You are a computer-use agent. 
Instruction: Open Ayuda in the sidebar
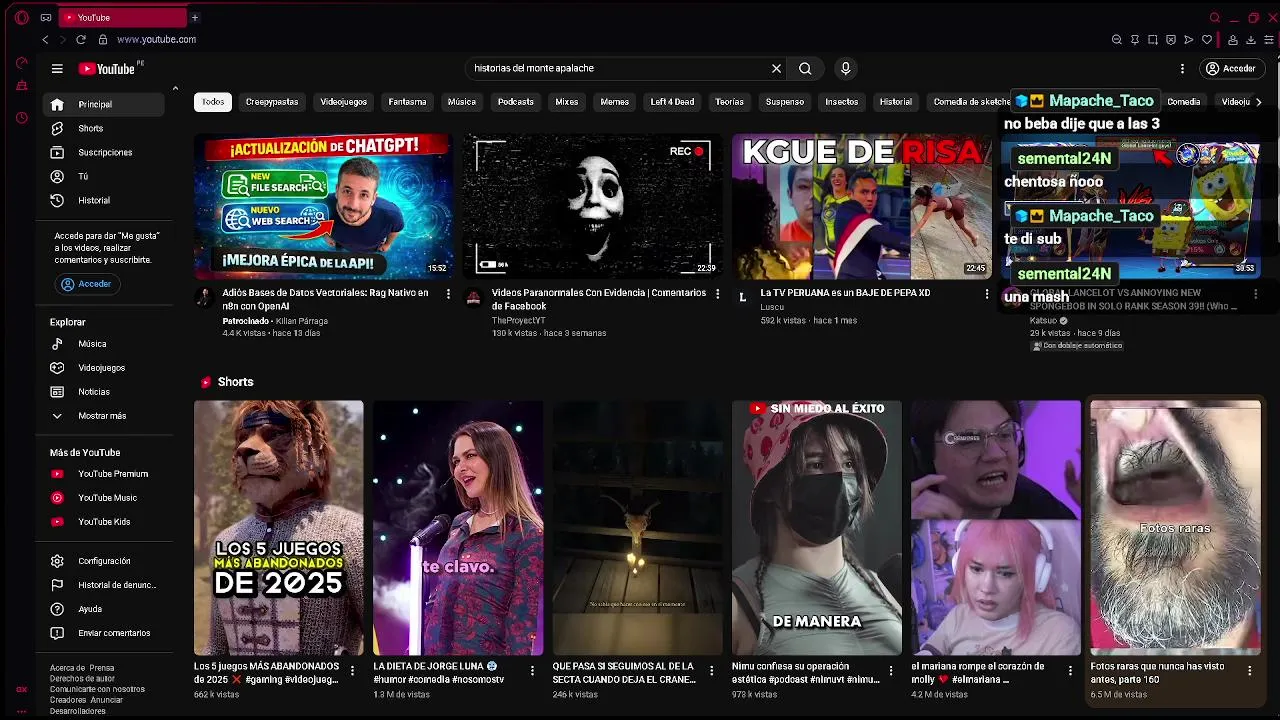[103, 609]
